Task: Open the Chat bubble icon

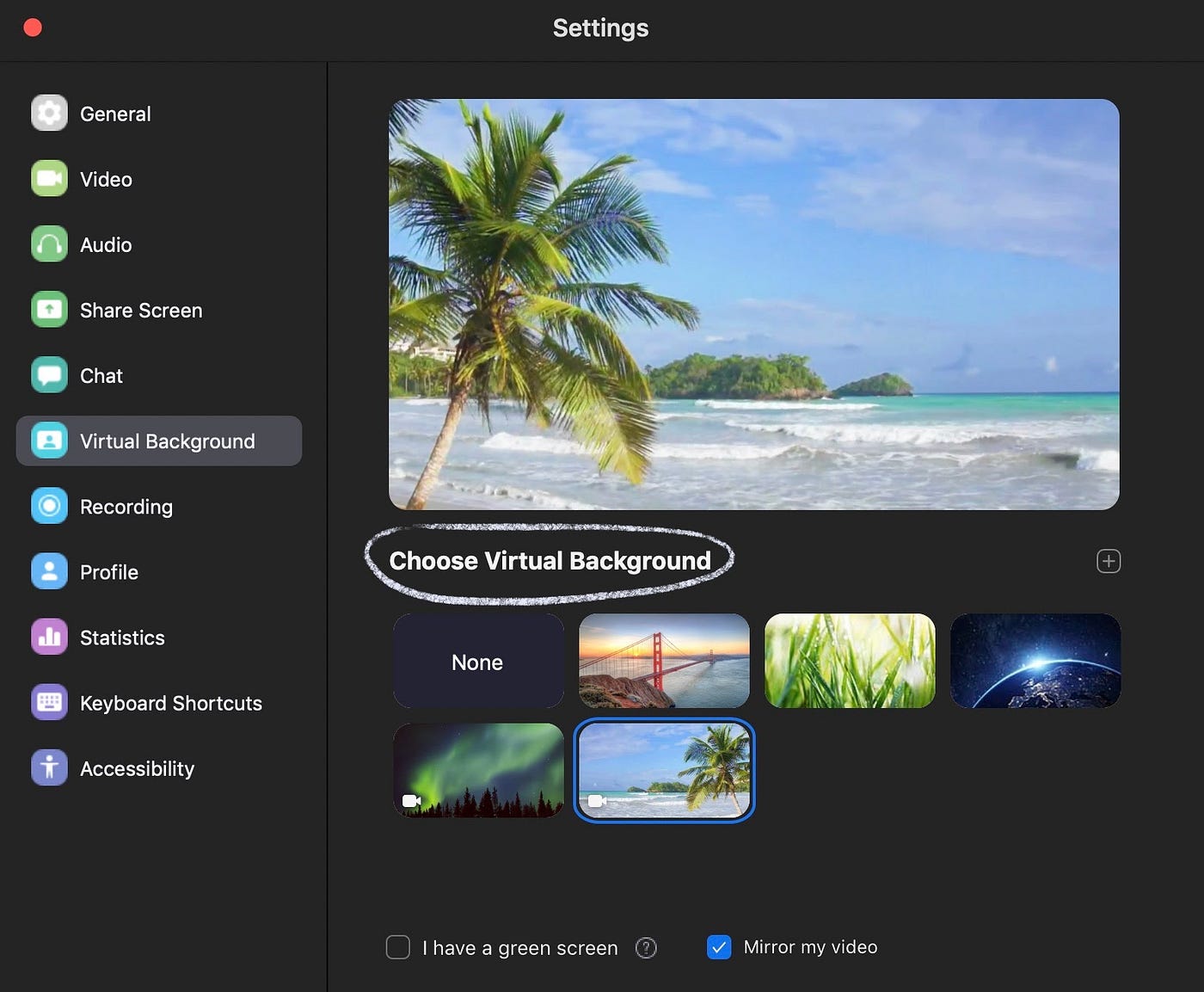Action: click(x=49, y=374)
